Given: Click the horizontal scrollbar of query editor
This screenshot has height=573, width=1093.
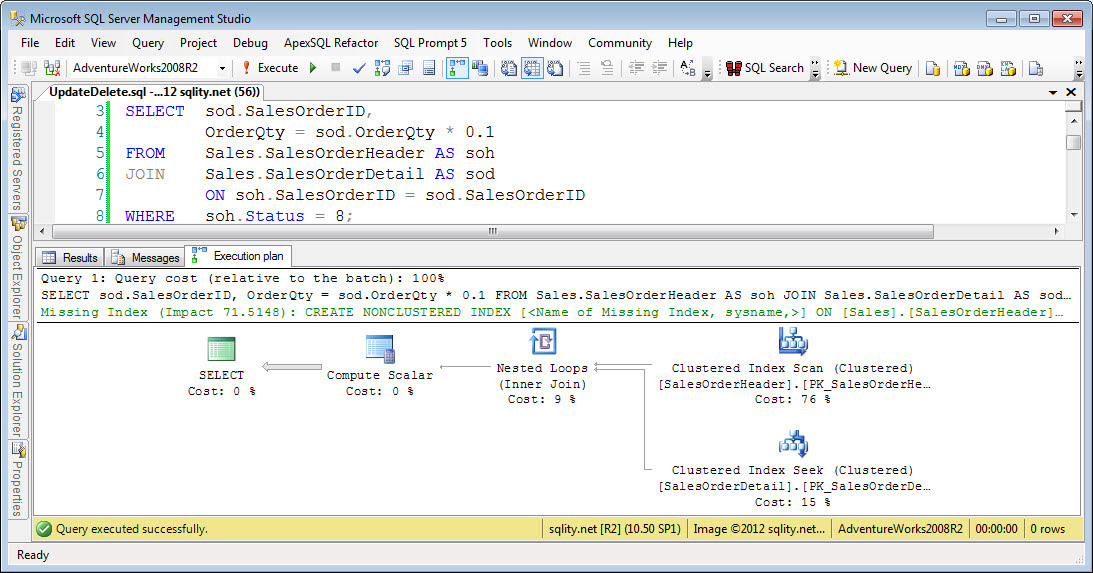Looking at the screenshot, I should click(492, 231).
